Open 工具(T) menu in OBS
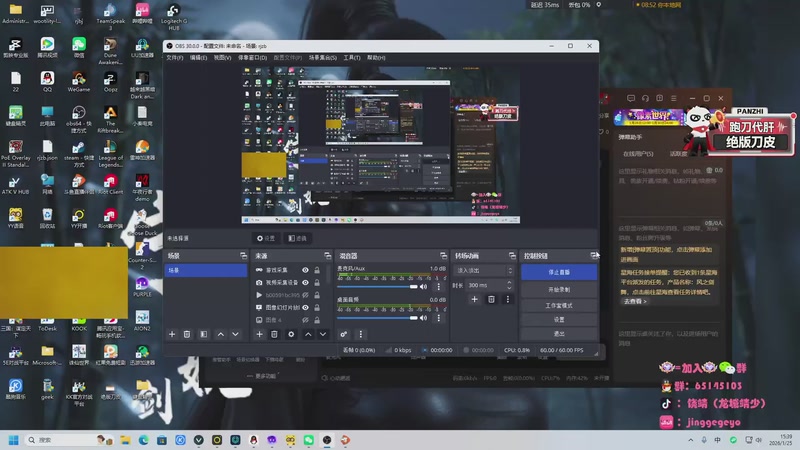Screen dimensions: 800x450 coord(352,58)
